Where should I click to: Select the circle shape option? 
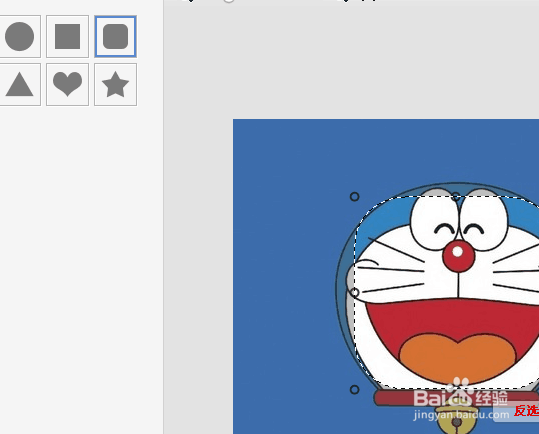[x=20, y=36]
